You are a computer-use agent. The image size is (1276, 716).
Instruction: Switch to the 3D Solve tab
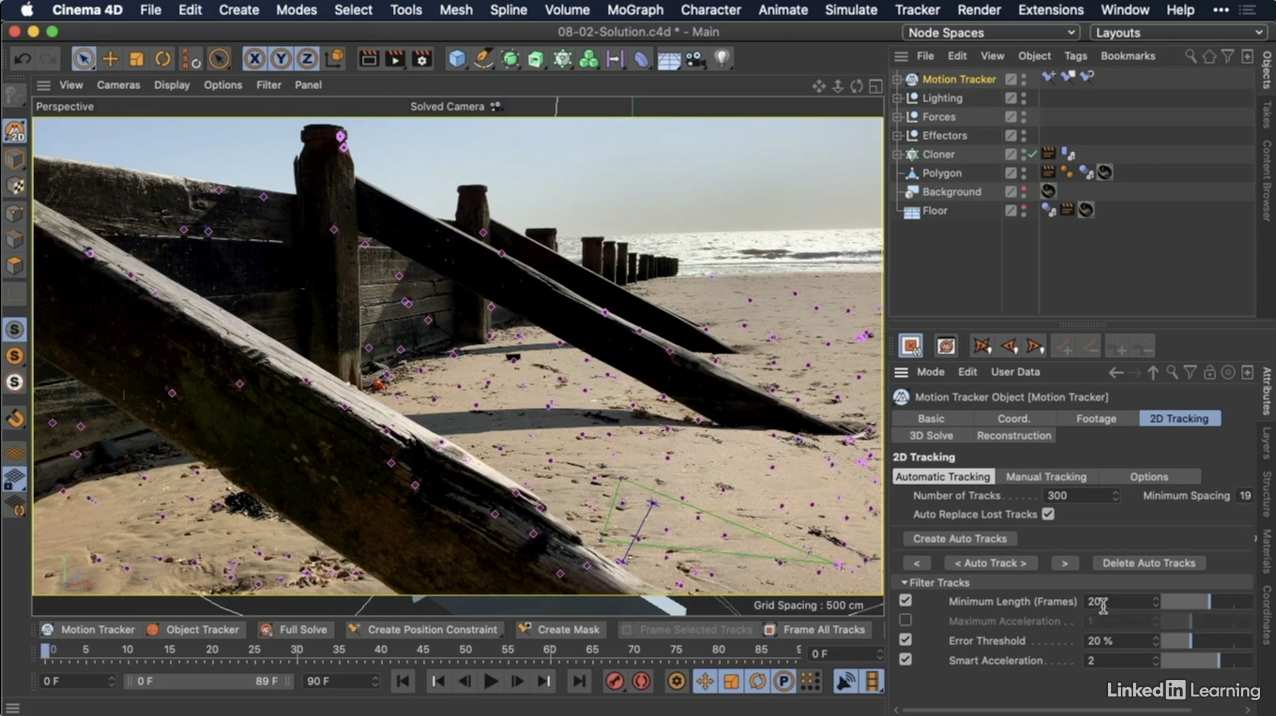point(930,435)
